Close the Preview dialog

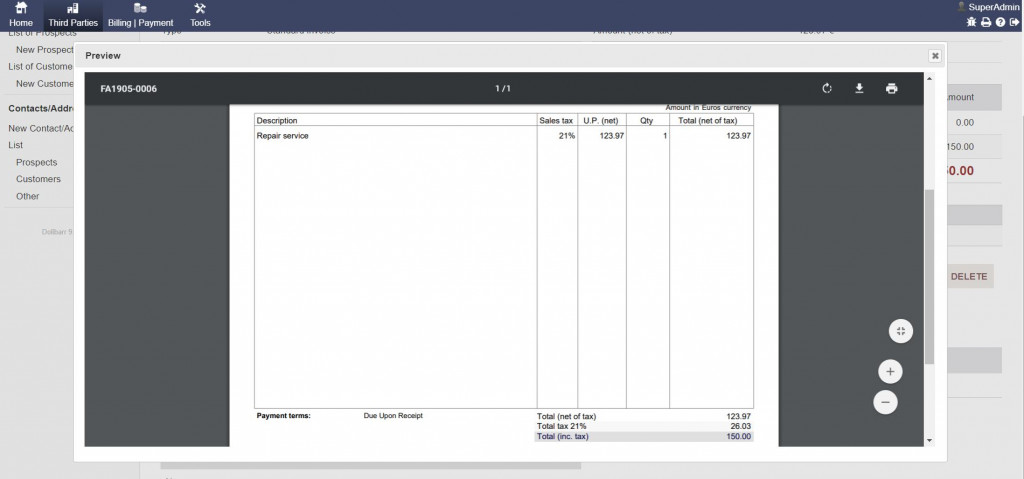(x=934, y=56)
